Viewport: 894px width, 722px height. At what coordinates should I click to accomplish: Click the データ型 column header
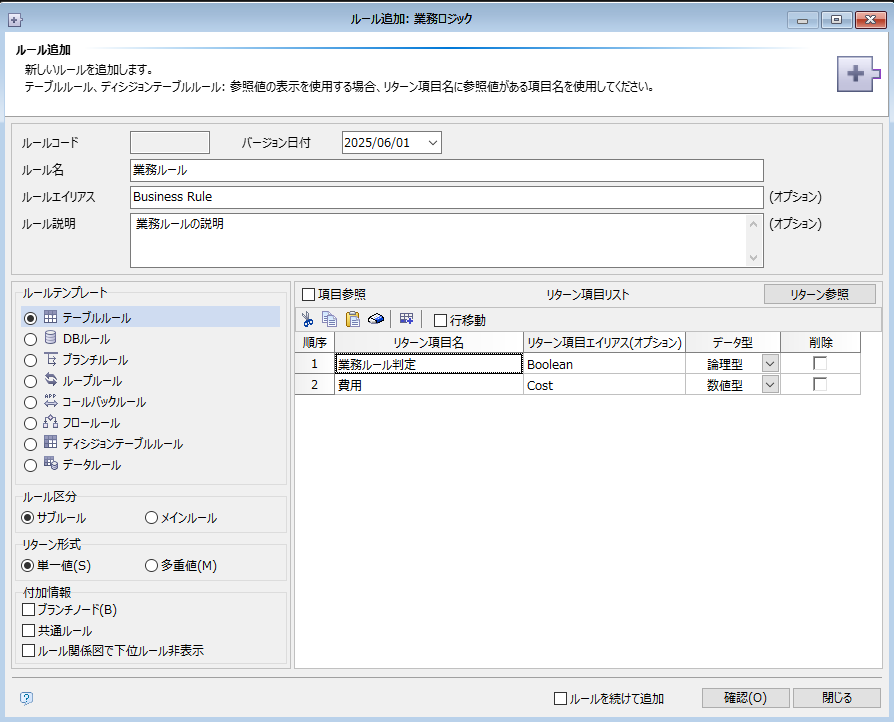pos(733,342)
